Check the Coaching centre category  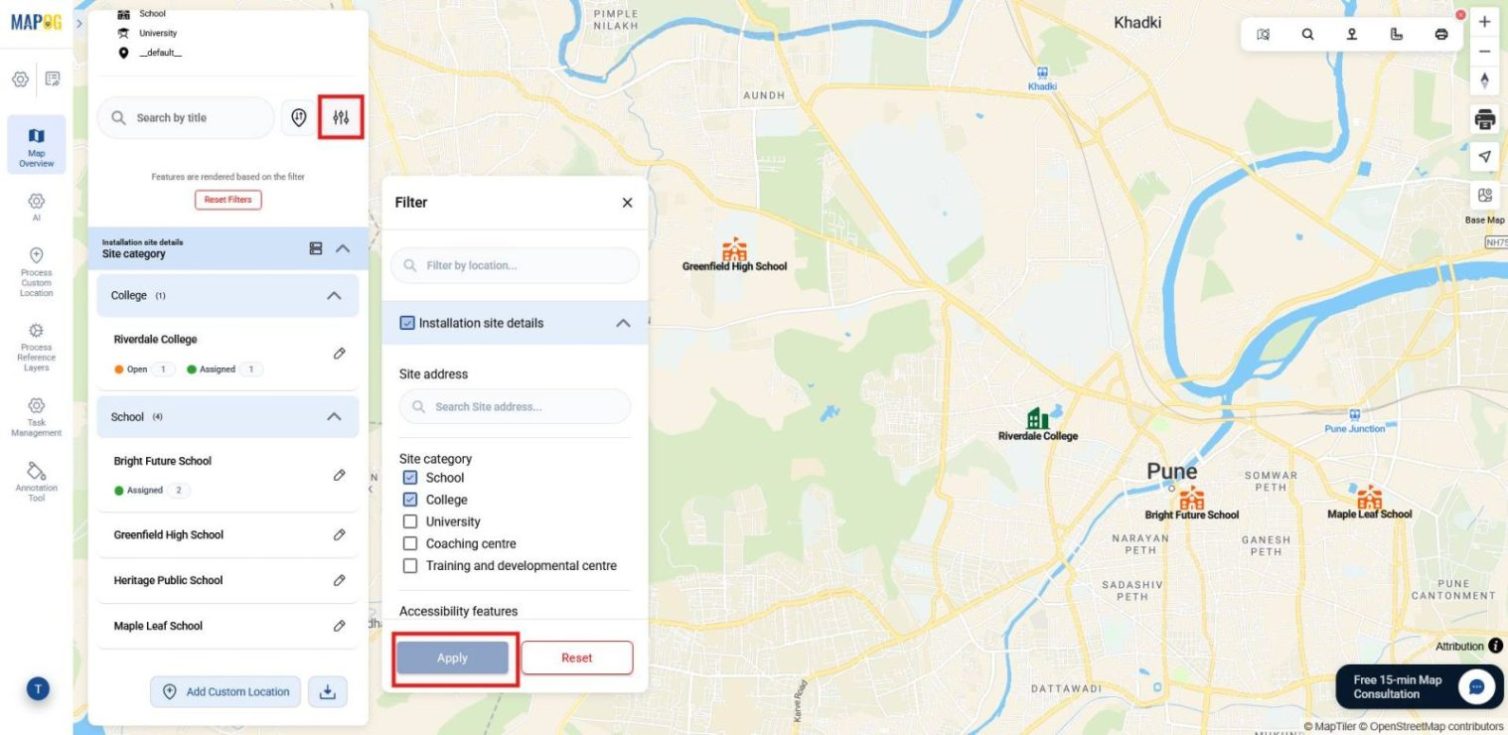pyautogui.click(x=409, y=543)
